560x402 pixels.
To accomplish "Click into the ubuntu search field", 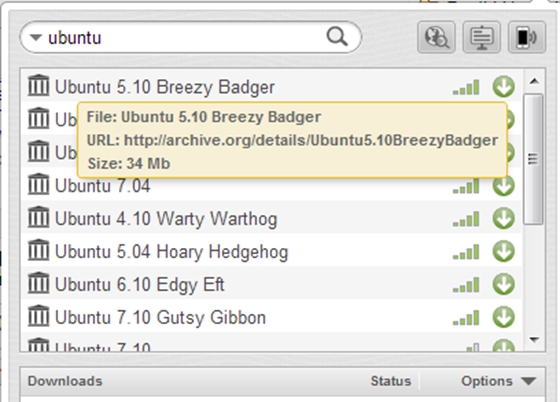I will [x=184, y=37].
